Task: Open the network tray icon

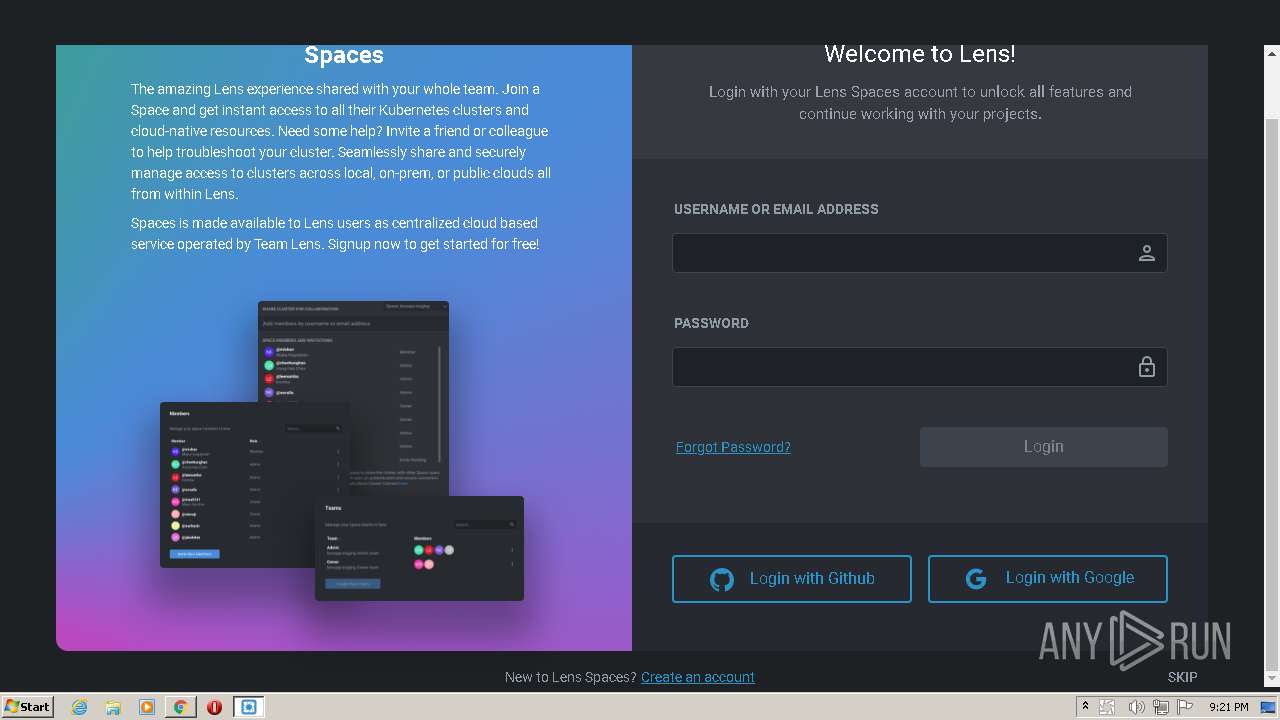Action: coord(1161,707)
